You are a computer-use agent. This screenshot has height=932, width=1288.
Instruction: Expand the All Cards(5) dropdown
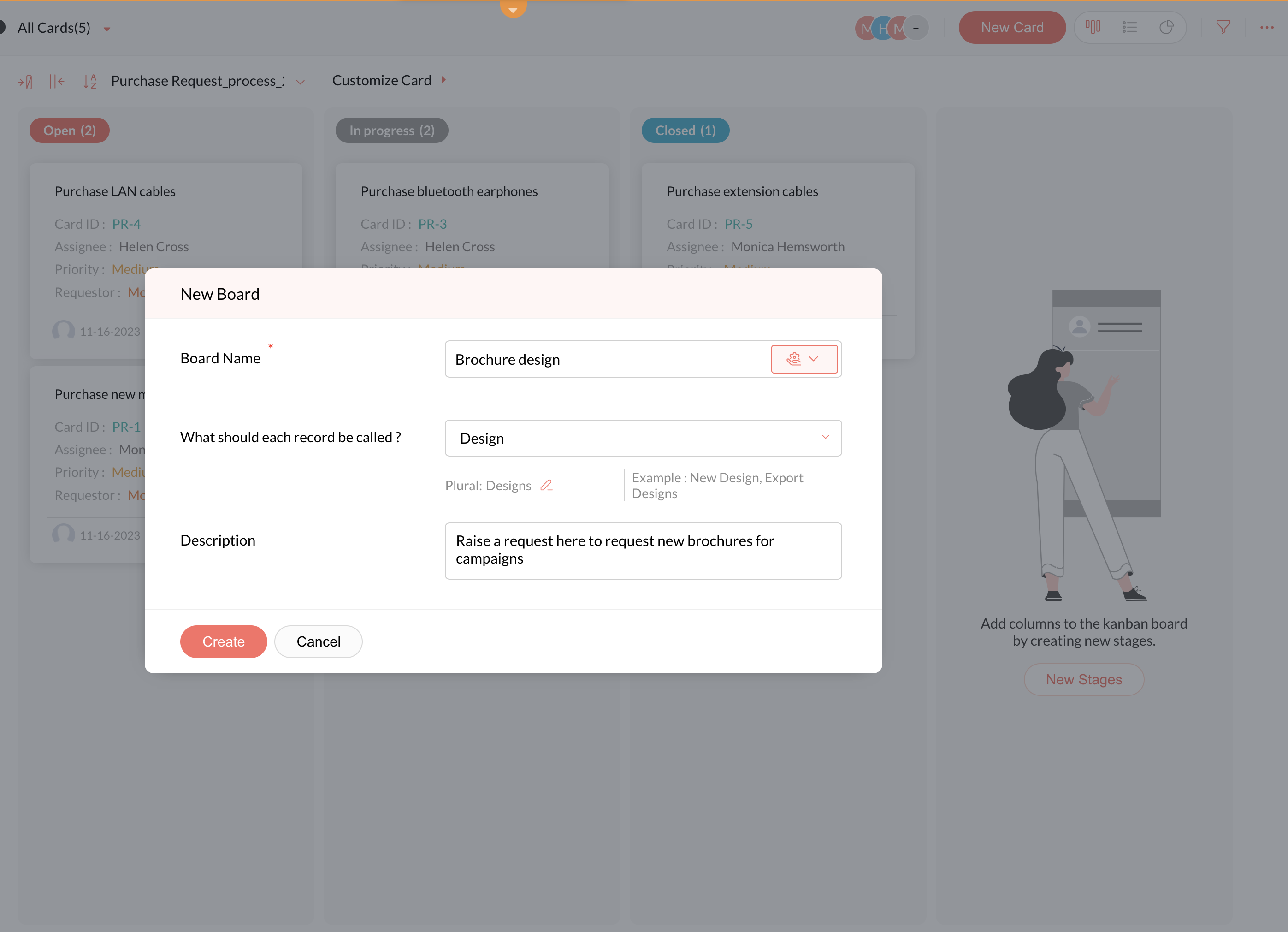point(107,29)
